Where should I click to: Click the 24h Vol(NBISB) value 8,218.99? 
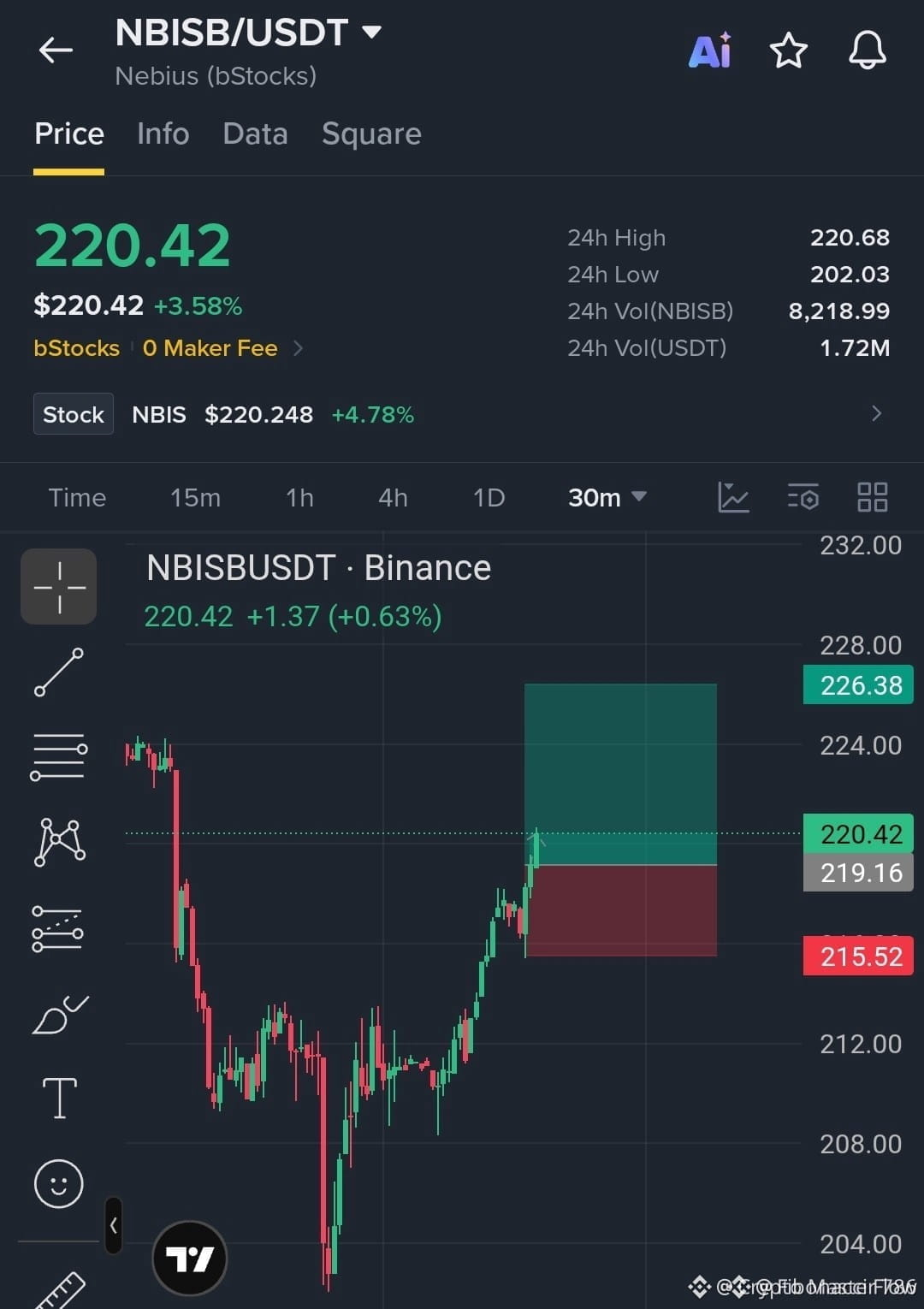tap(838, 311)
